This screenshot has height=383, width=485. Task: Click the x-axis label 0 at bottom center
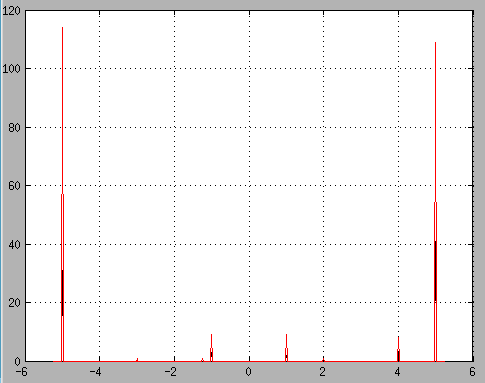248,372
